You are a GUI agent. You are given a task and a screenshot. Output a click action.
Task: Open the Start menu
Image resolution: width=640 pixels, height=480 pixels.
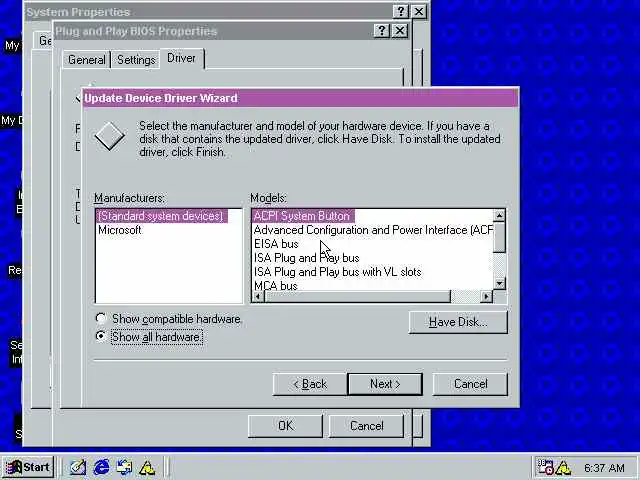coord(28,467)
